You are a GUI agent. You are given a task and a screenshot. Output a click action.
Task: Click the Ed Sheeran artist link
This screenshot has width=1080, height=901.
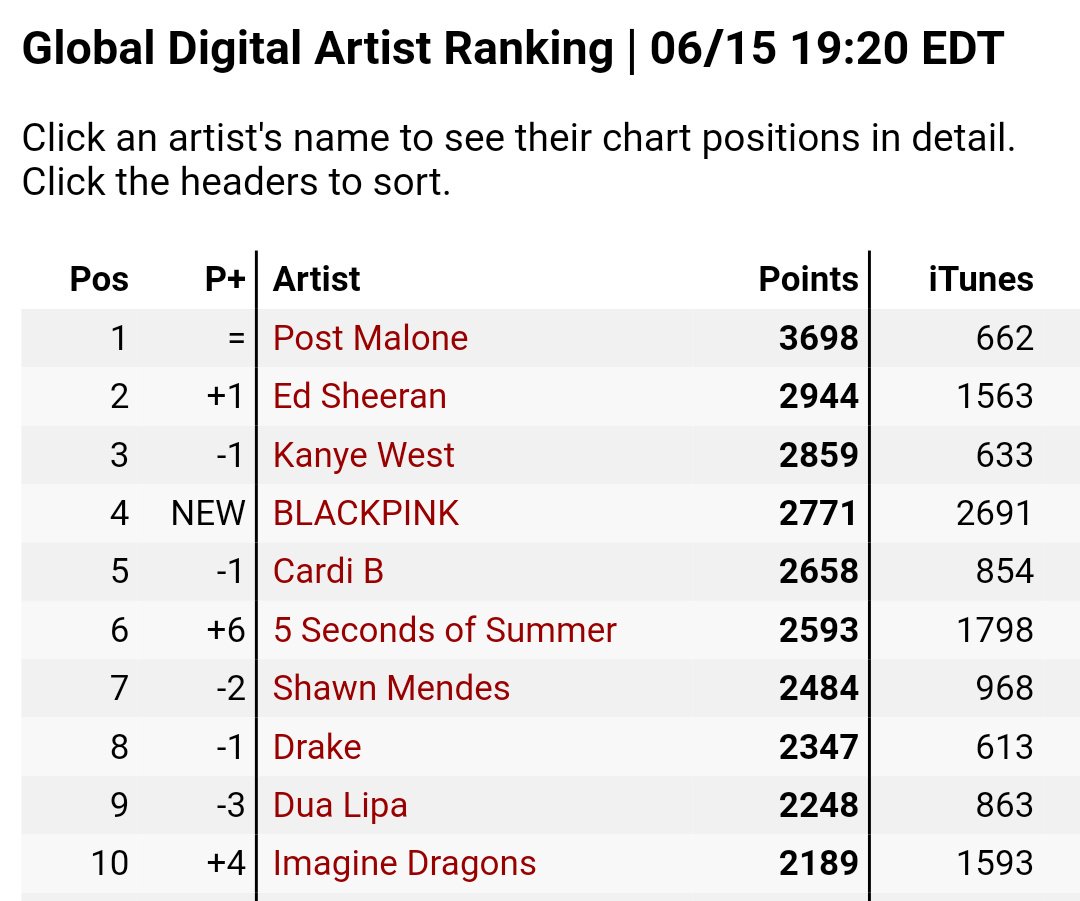pyautogui.click(x=359, y=396)
